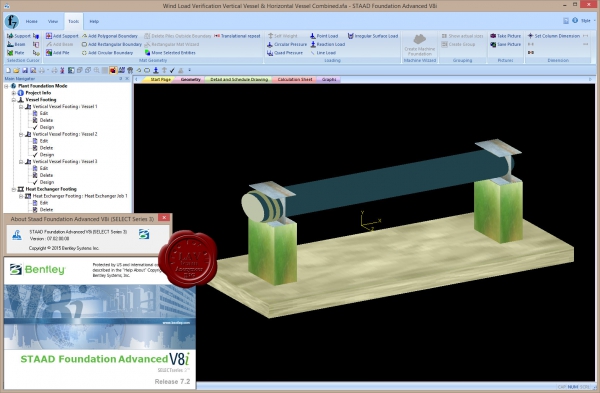Select the Circular Pressure load tool
This screenshot has height=393, width=600.
tap(287, 44)
